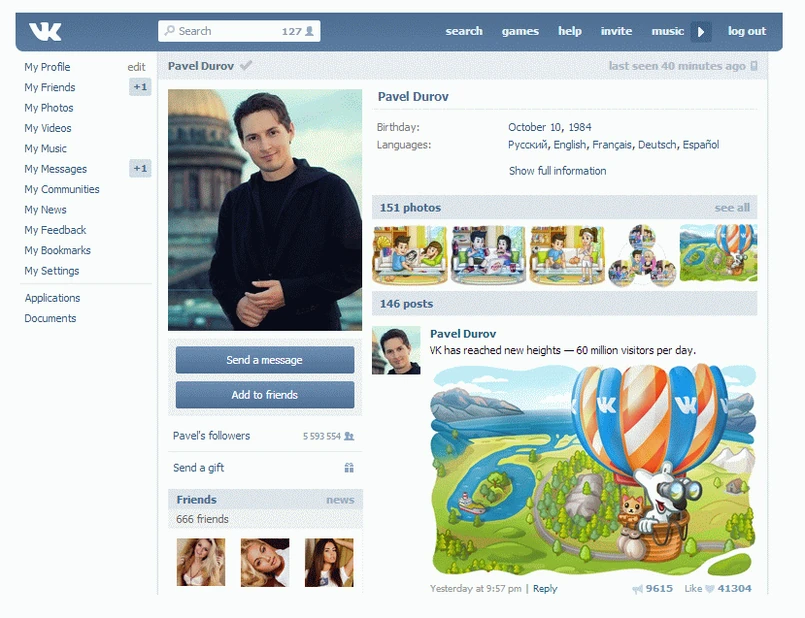
Task: Click the Send a gift link
Action: click(x=199, y=468)
